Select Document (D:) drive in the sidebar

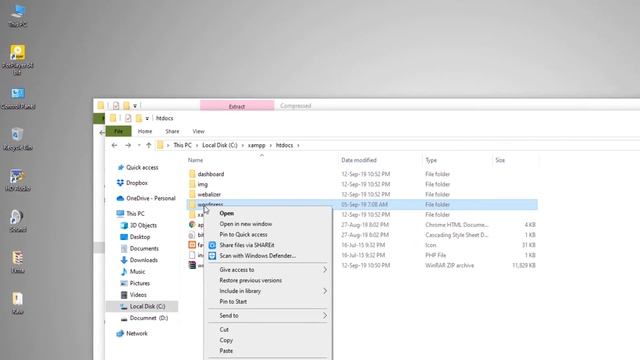coord(149,318)
